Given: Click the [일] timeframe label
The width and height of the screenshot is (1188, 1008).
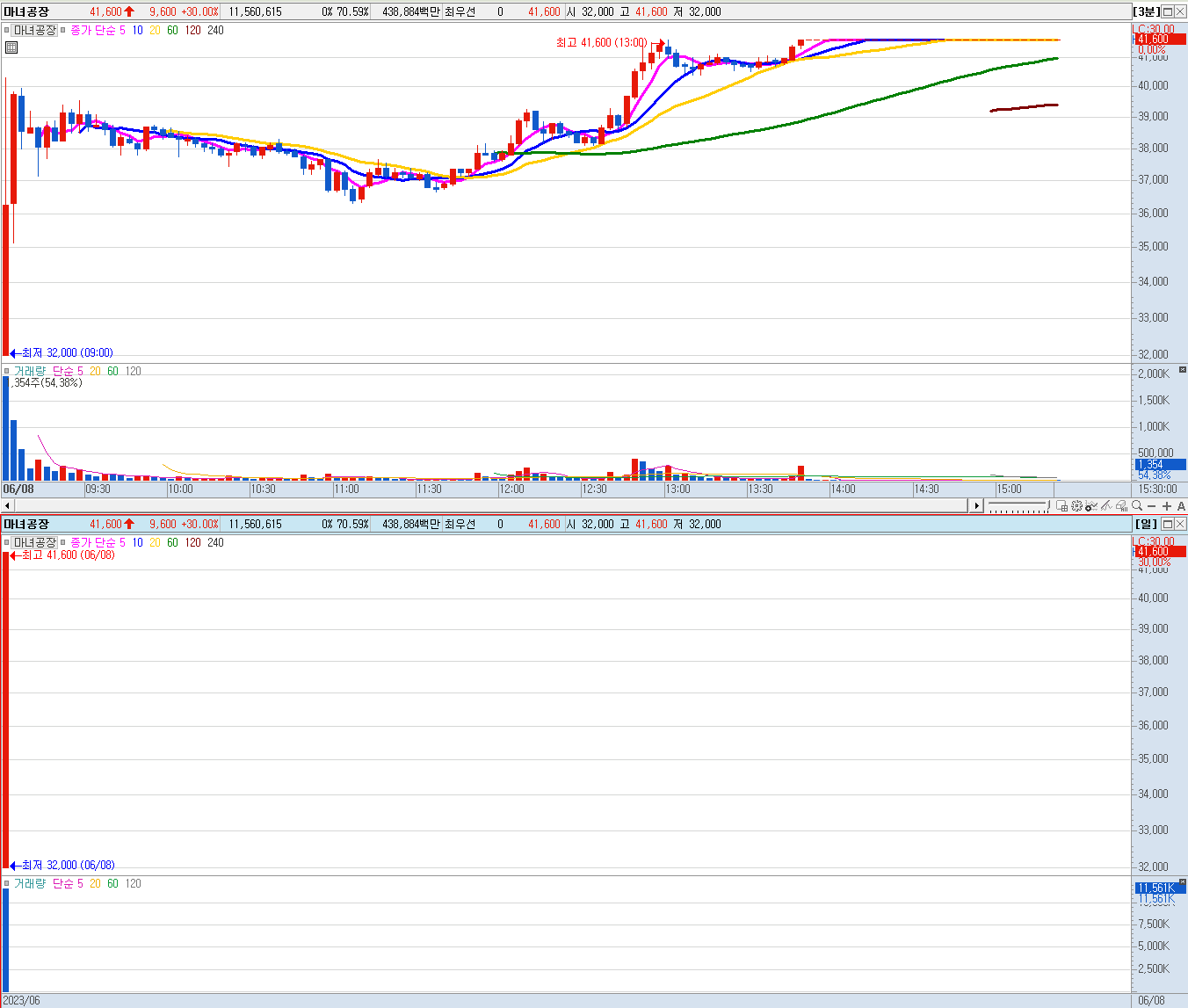Looking at the screenshot, I should pos(1147,524).
